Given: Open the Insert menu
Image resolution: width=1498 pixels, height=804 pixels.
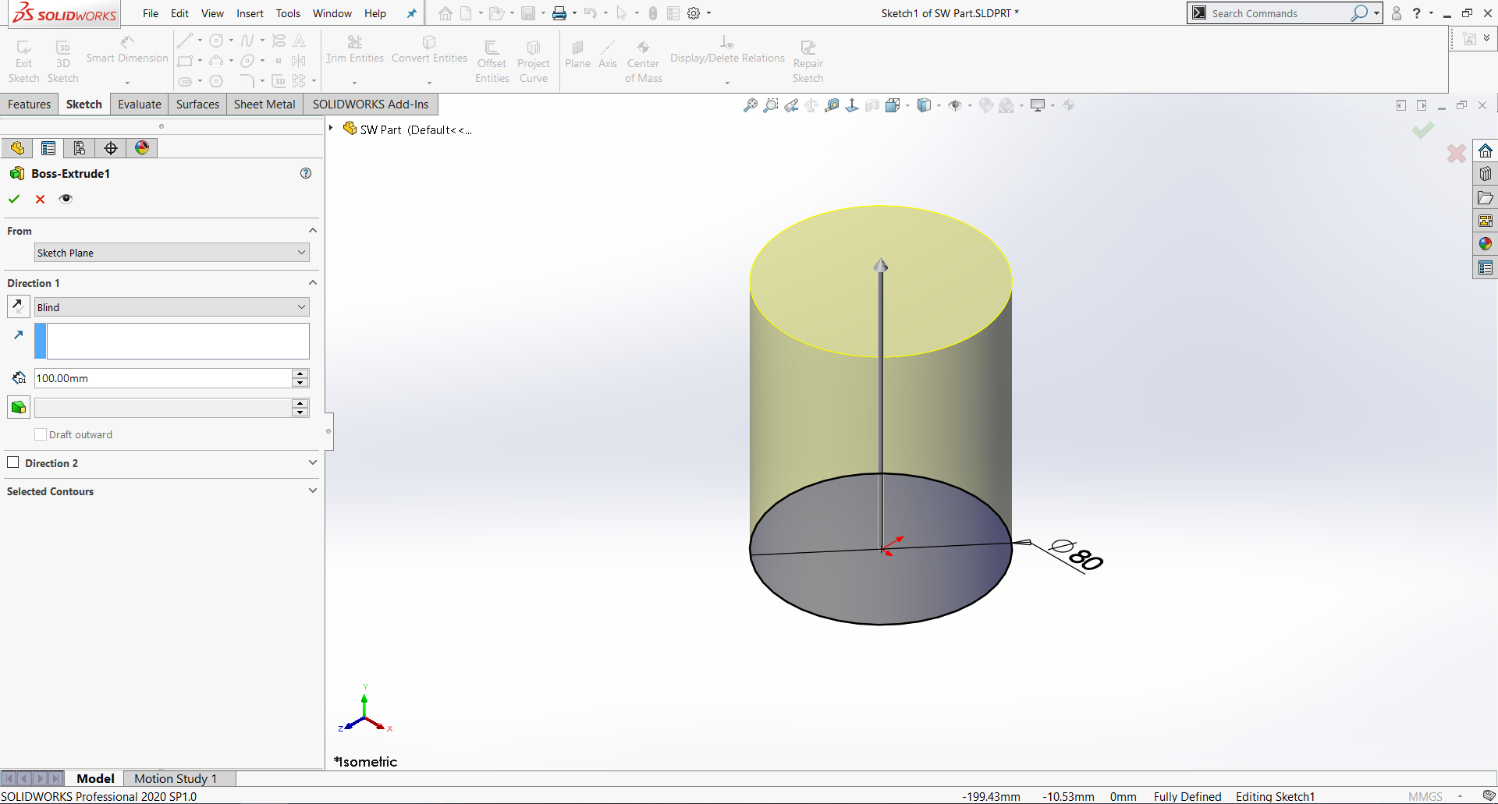Looking at the screenshot, I should [x=249, y=13].
